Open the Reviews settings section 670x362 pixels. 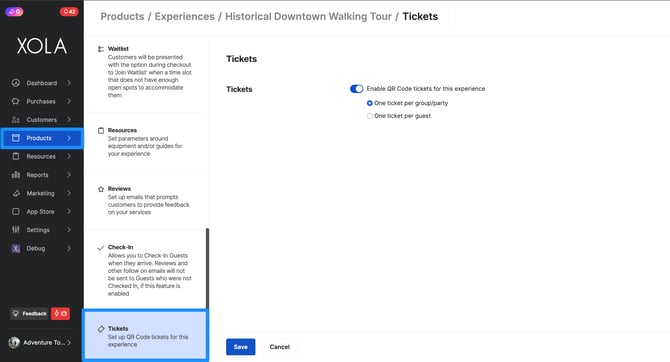coord(145,200)
